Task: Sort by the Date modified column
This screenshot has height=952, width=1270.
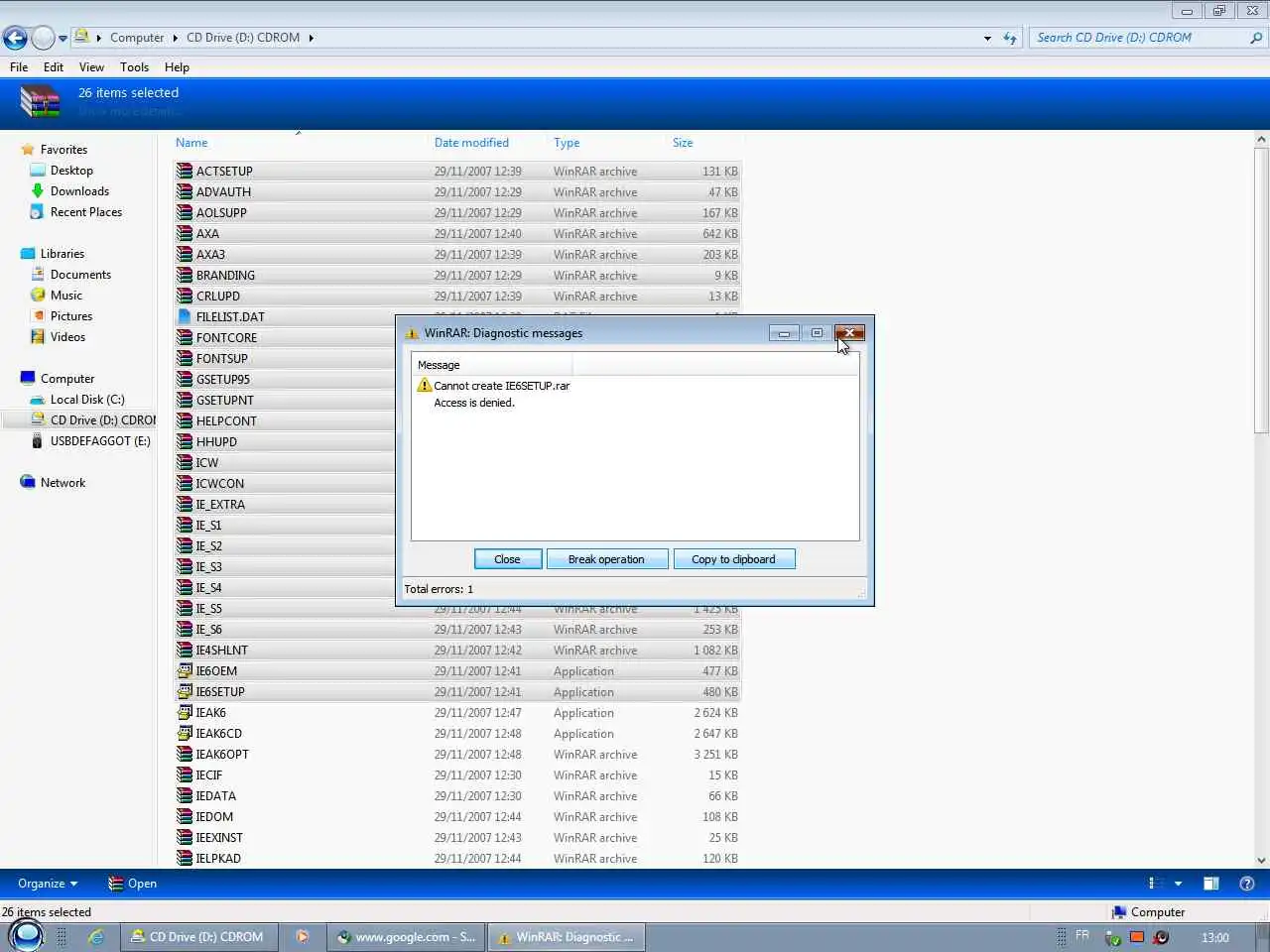Action: (471, 143)
